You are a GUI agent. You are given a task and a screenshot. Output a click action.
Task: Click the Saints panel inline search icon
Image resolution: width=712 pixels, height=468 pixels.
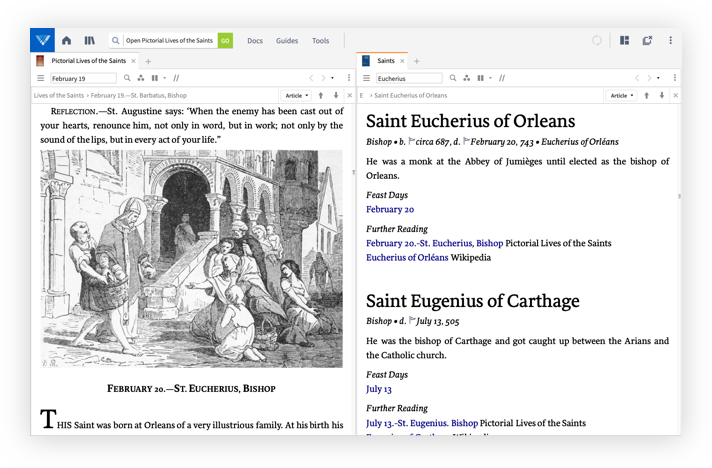pos(453,78)
